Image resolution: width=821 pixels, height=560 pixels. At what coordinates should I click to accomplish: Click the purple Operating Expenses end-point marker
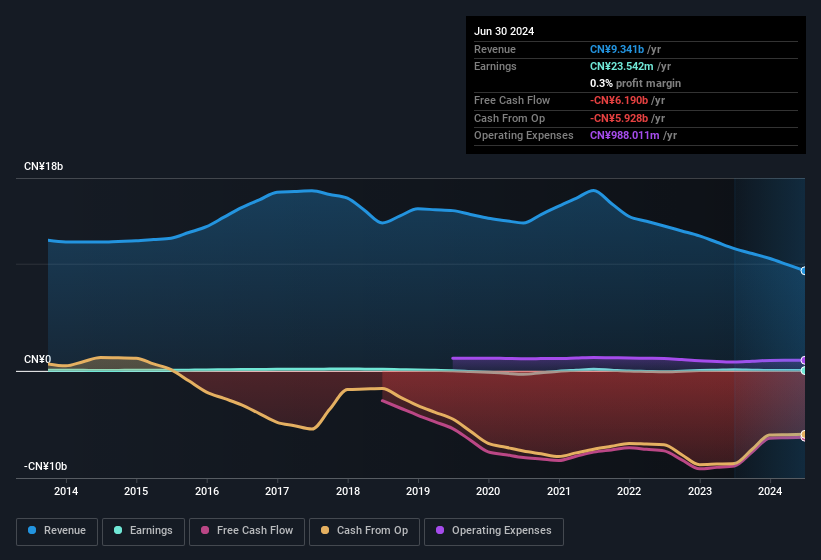(804, 360)
